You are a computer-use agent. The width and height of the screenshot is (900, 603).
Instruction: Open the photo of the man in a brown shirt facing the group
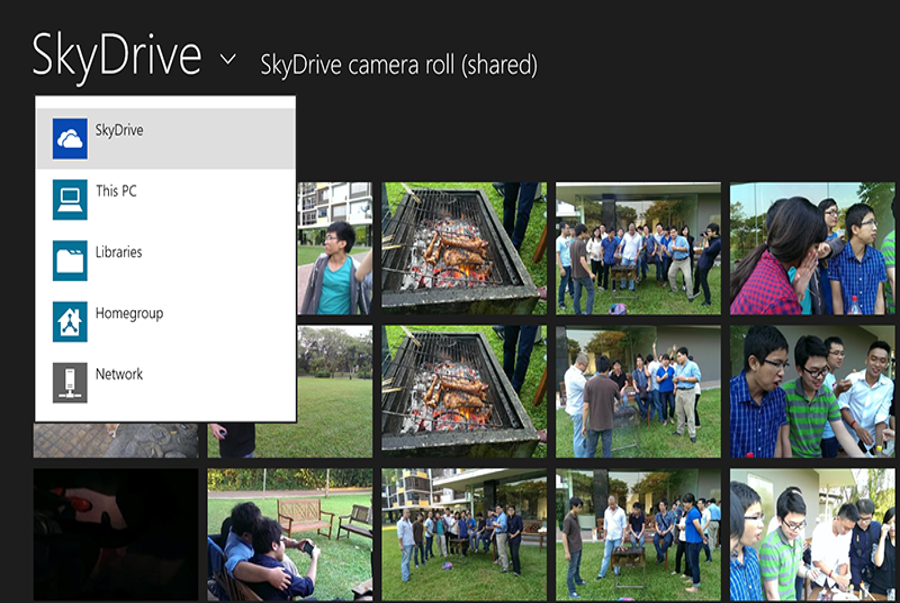[638, 391]
